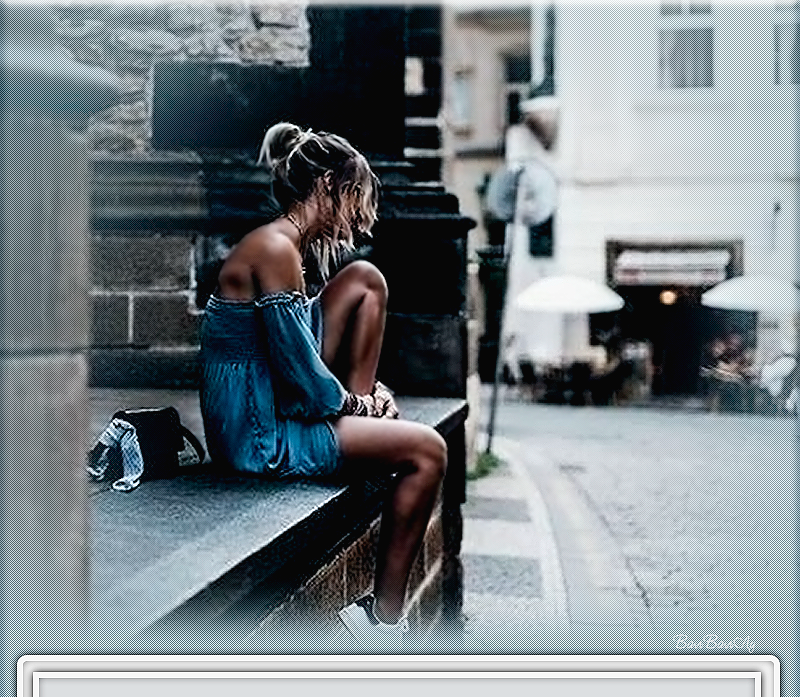
Task: Click the upper window of the white building
Action: coord(684,55)
